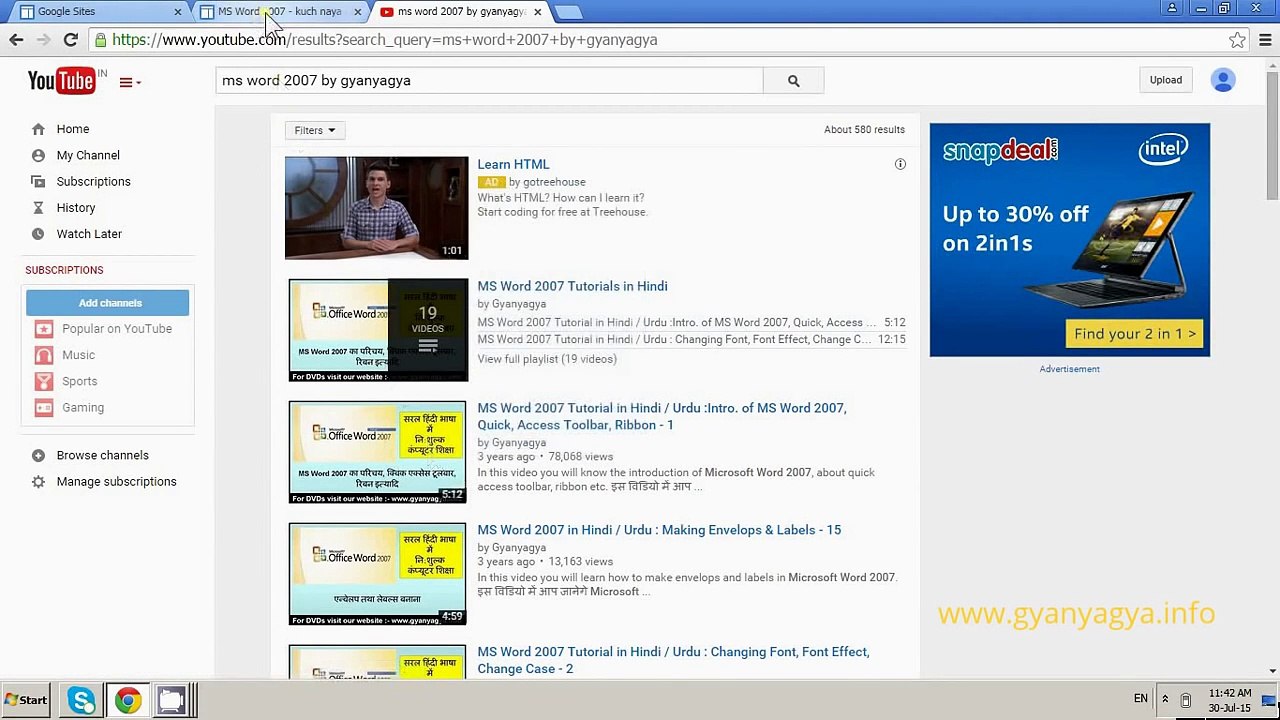Click the Watch Later sidebar link
The width and height of the screenshot is (1280, 720).
(x=89, y=233)
